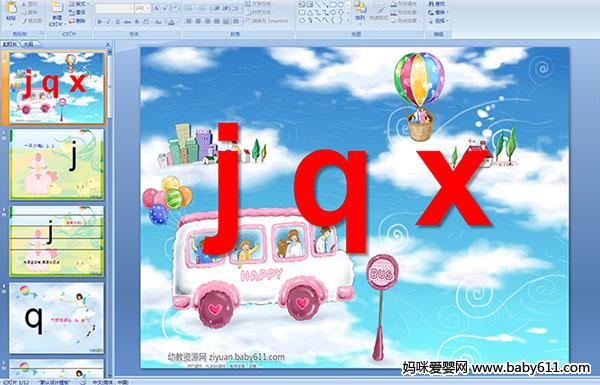The height and width of the screenshot is (385, 600).
Task: Click Replace in the editing group
Action: [x=438, y=12]
